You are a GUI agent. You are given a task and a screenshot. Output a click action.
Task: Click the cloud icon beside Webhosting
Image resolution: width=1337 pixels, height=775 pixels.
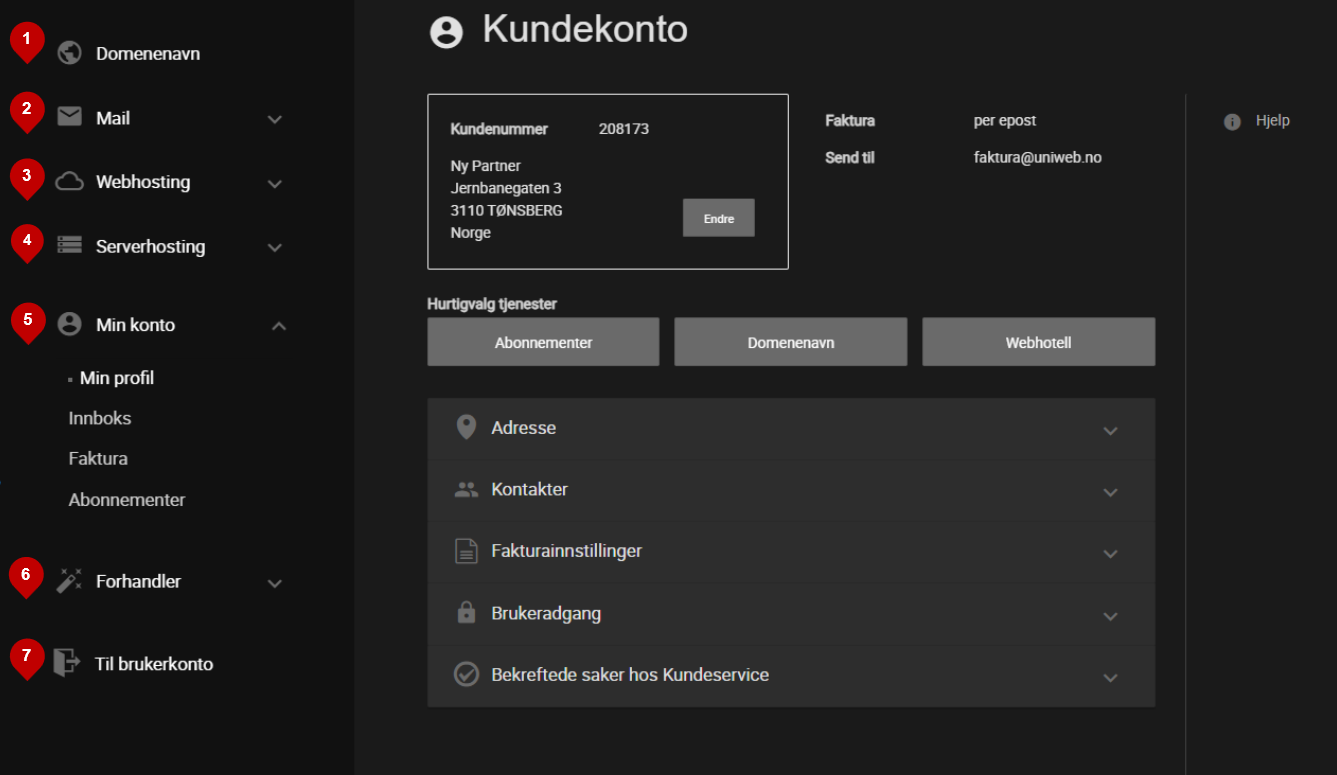69,182
